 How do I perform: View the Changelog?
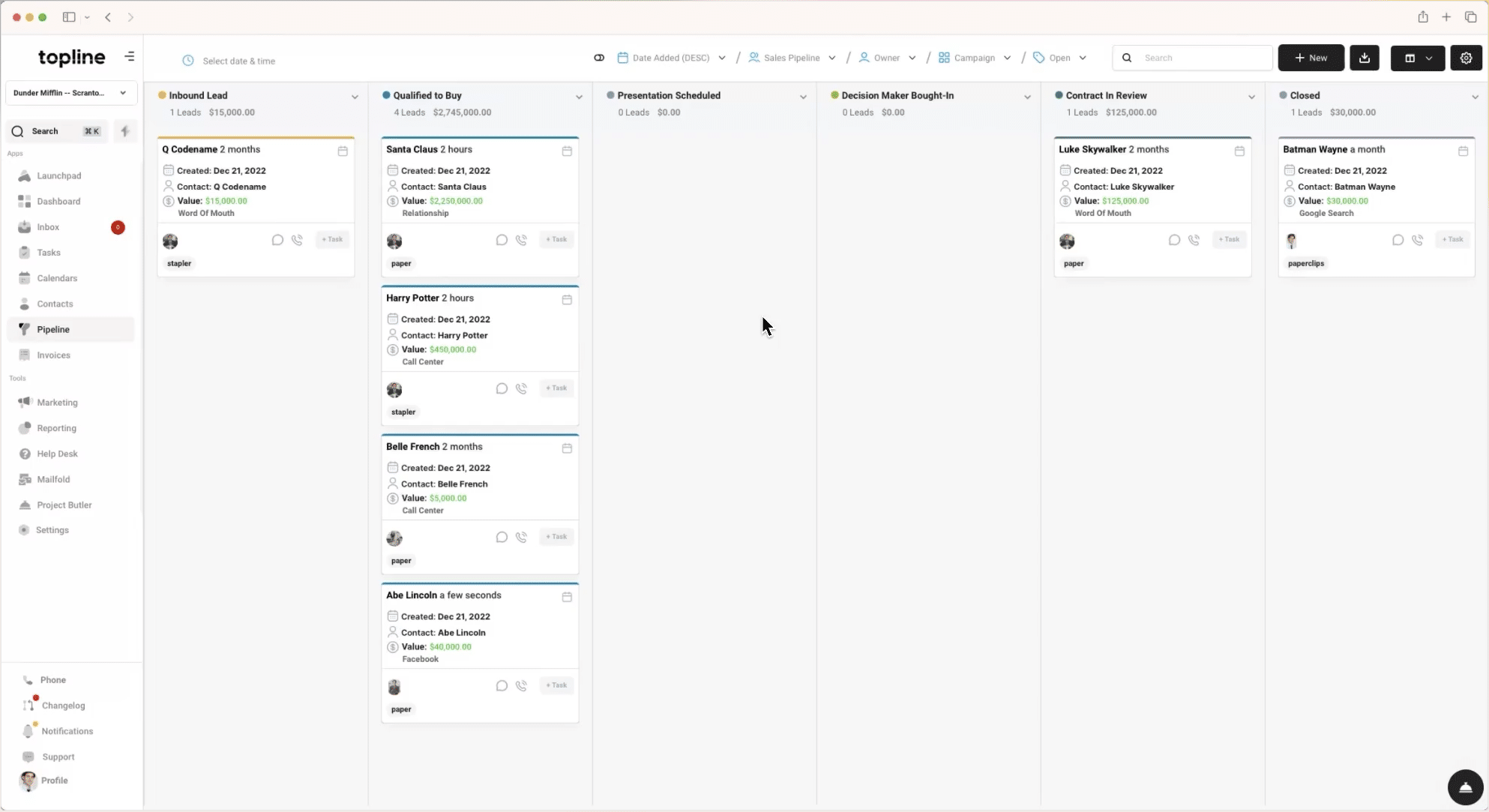63,706
